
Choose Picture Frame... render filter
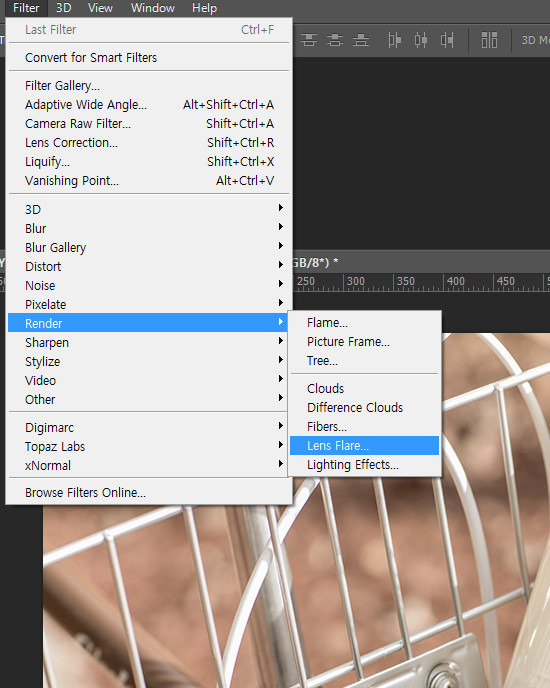[364, 342]
